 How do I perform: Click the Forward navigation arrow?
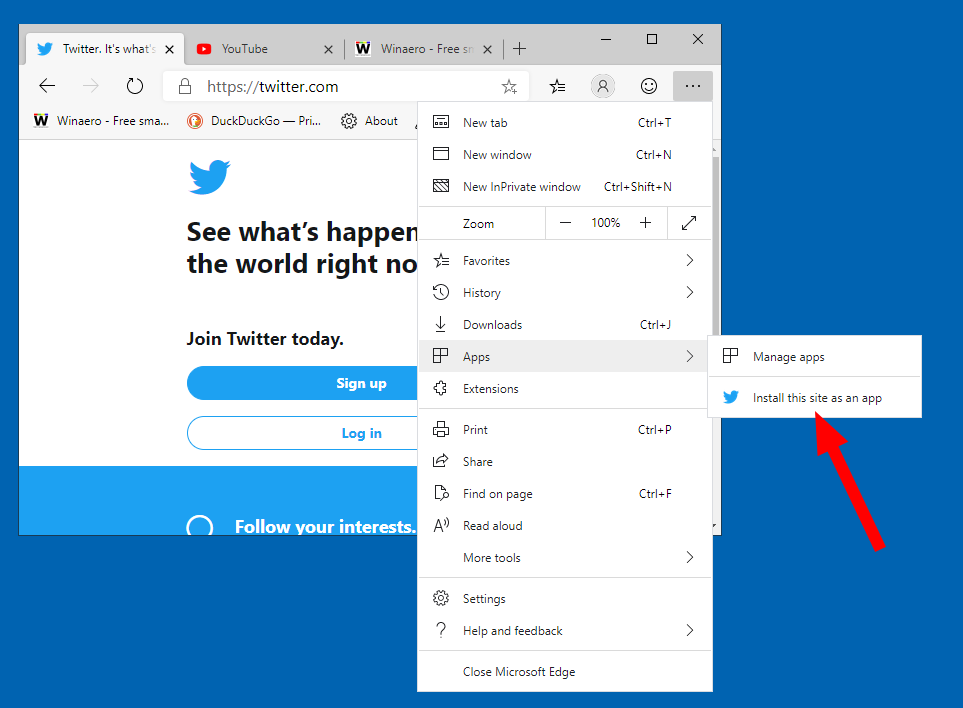click(90, 86)
